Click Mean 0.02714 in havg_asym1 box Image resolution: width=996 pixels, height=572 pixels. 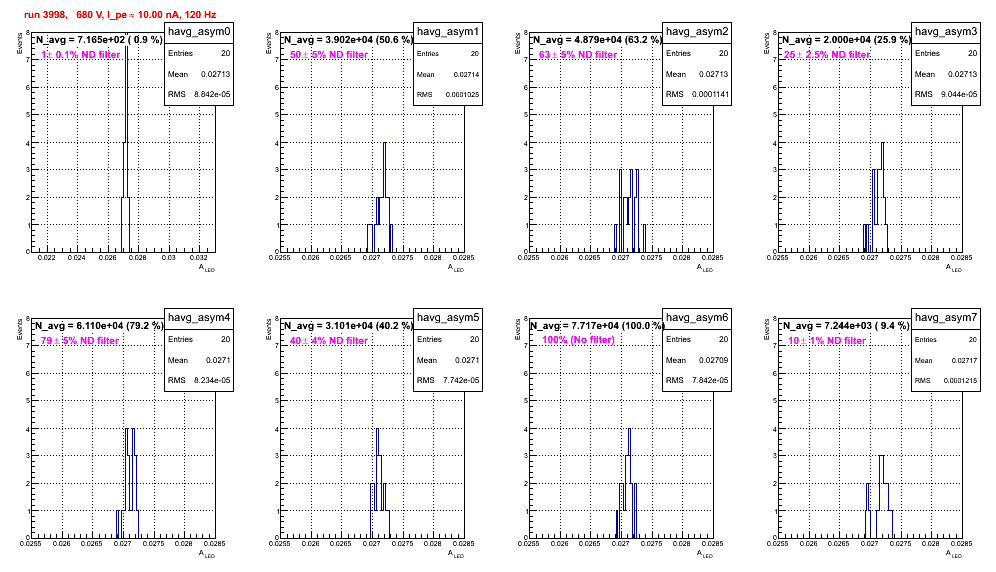point(448,74)
